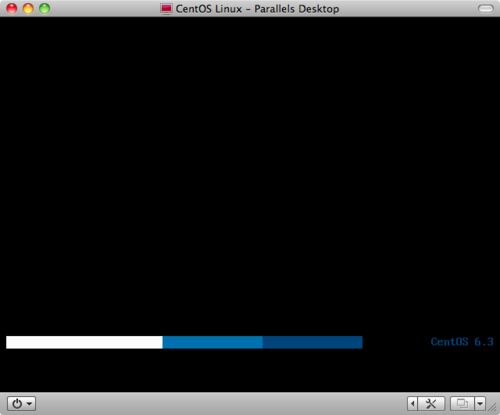Close the Parallels Desktop window
Image resolution: width=500 pixels, height=415 pixels.
[12, 8]
